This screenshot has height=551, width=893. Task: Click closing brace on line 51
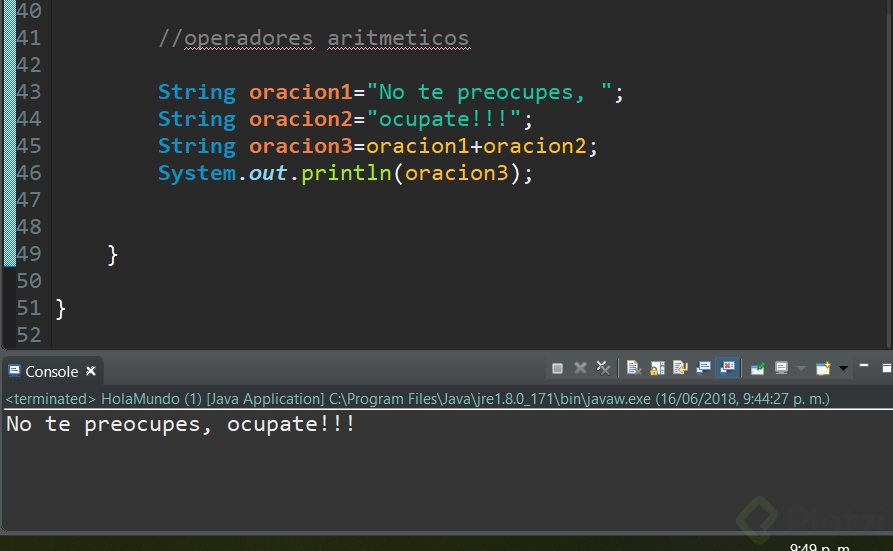[x=61, y=309]
